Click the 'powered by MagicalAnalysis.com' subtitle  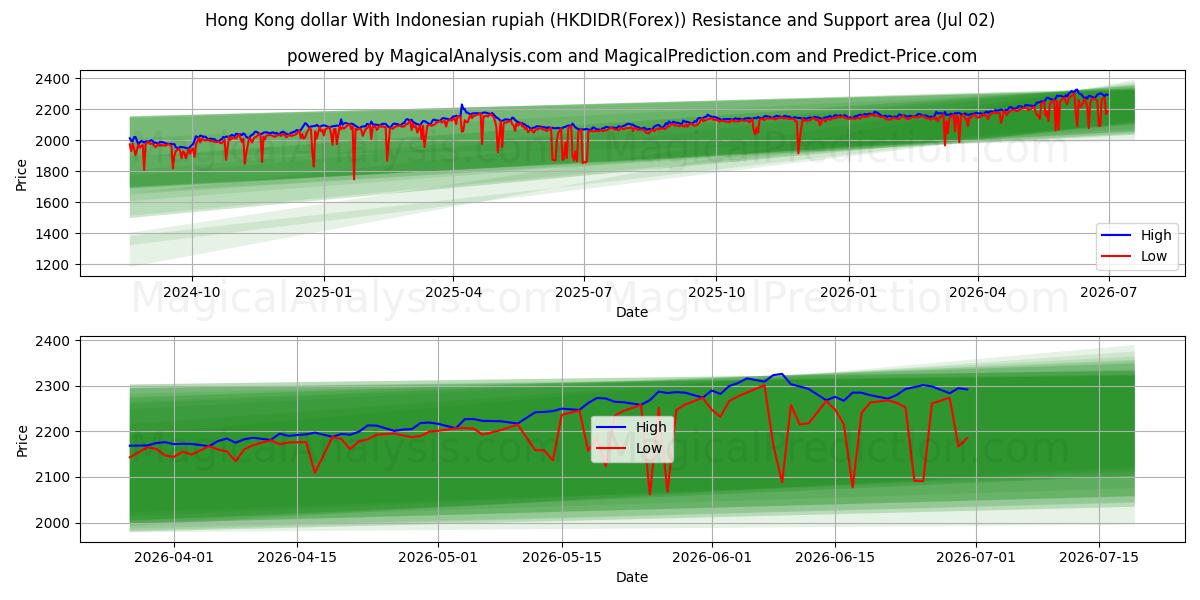632,56
